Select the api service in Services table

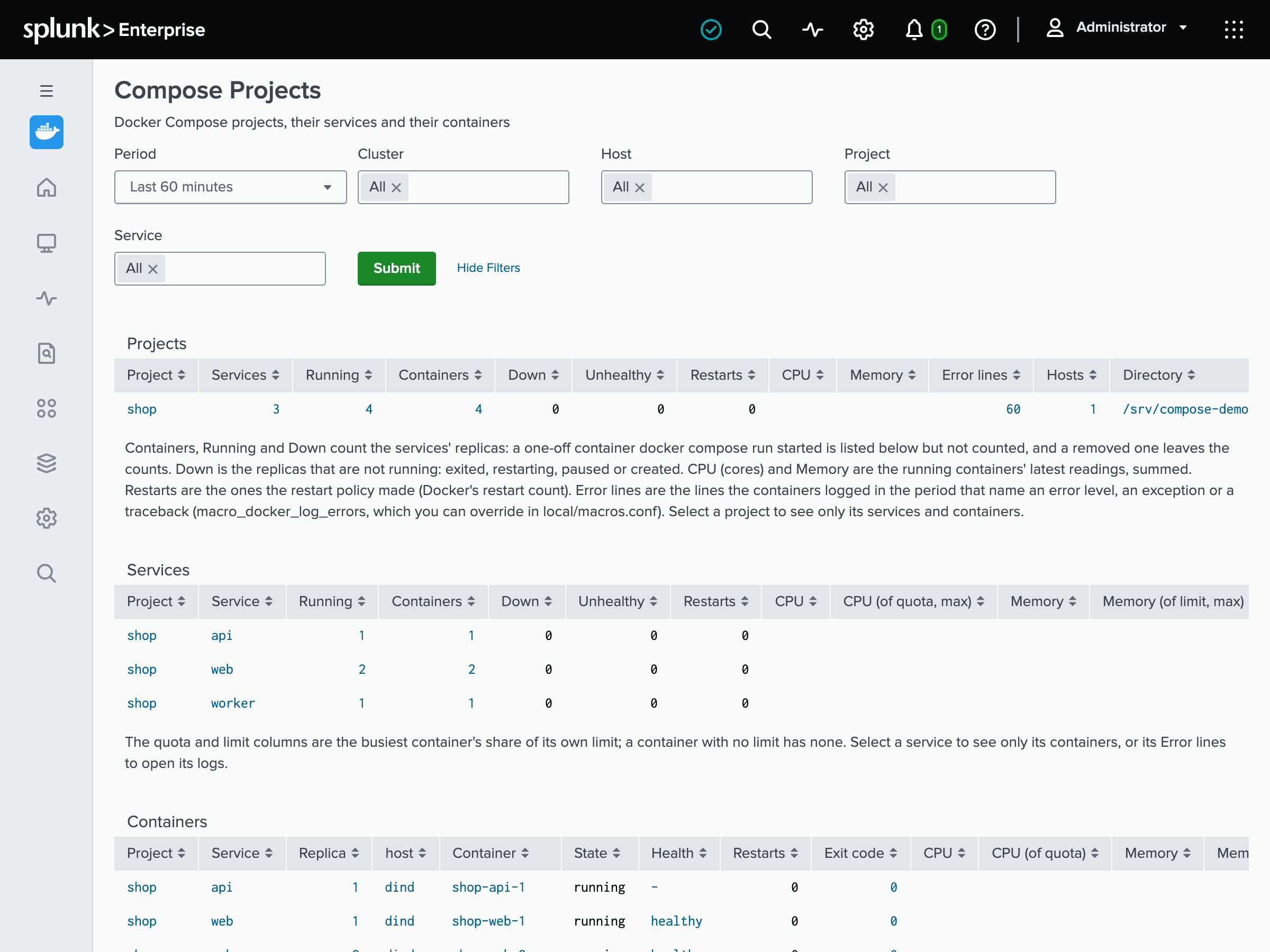(x=221, y=635)
